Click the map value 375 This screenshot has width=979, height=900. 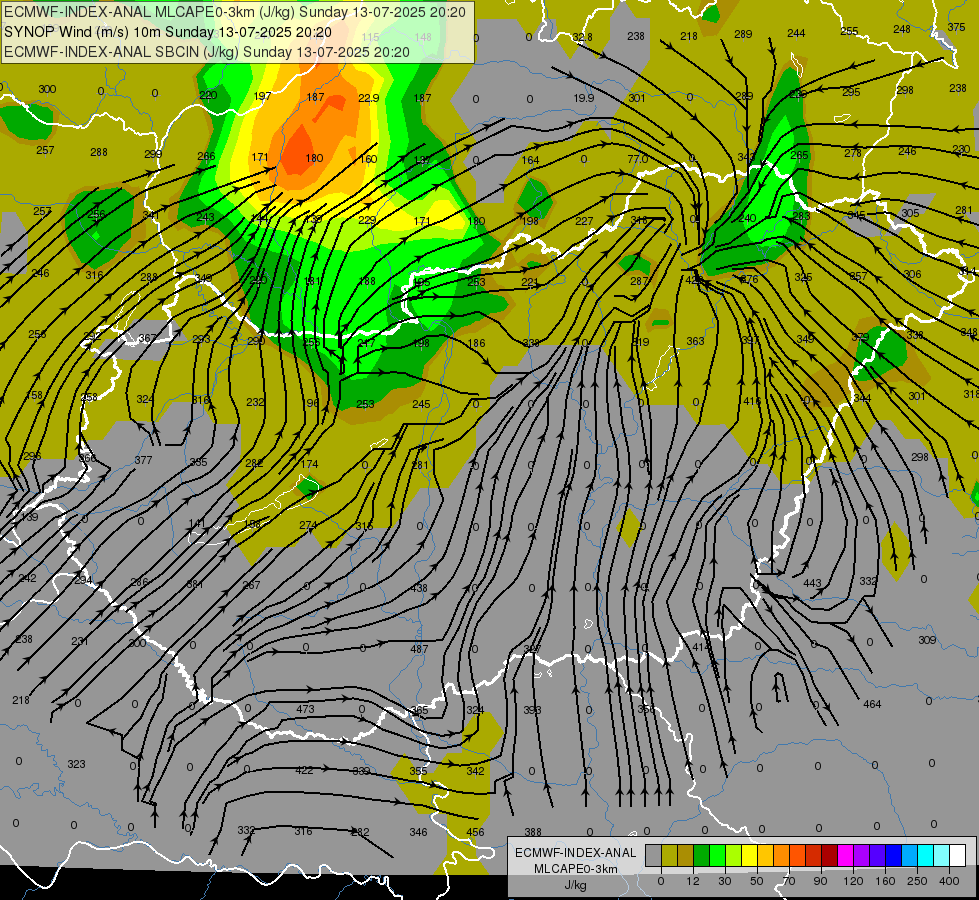point(957,27)
